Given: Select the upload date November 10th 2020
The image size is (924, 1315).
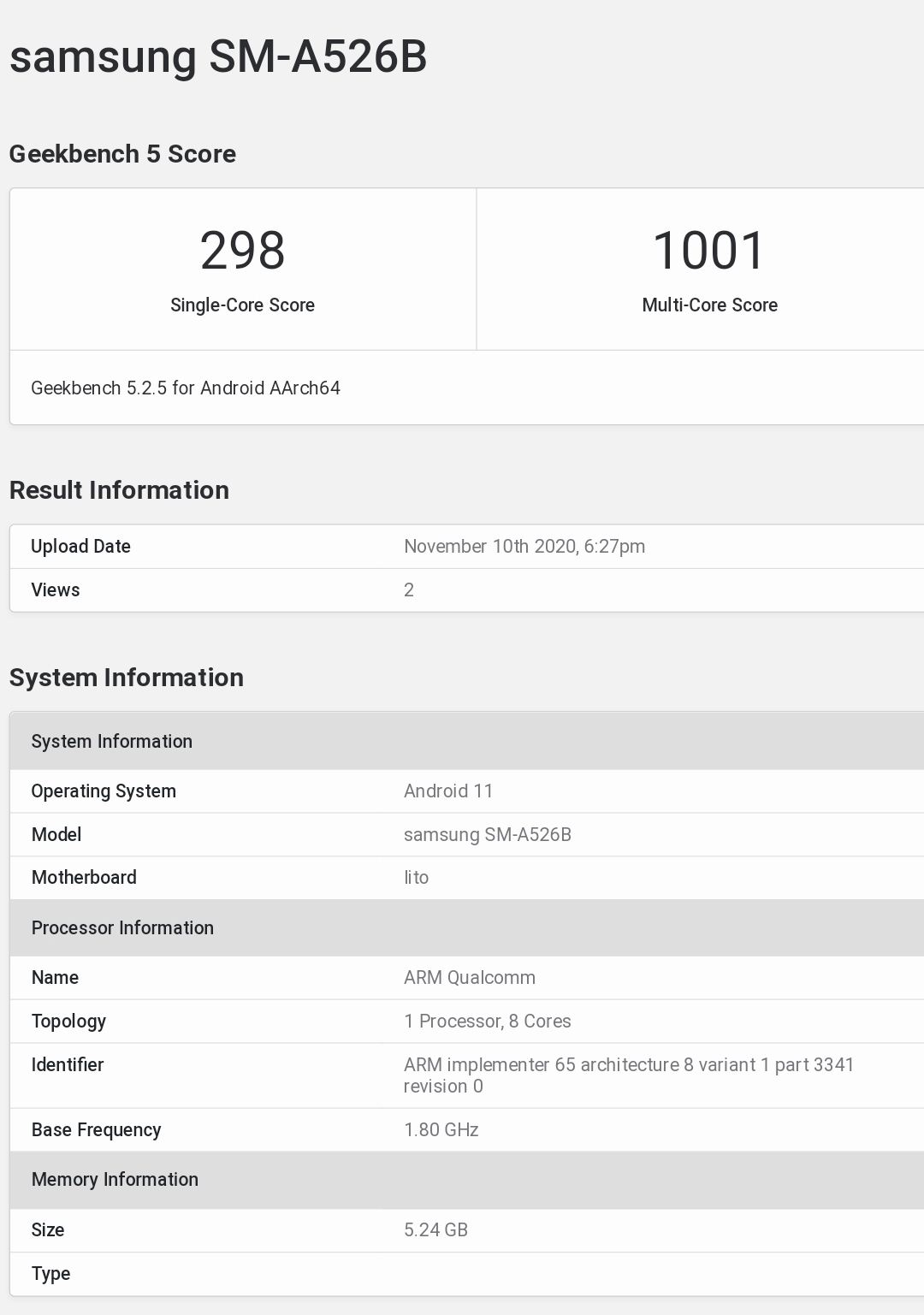Looking at the screenshot, I should click(524, 547).
